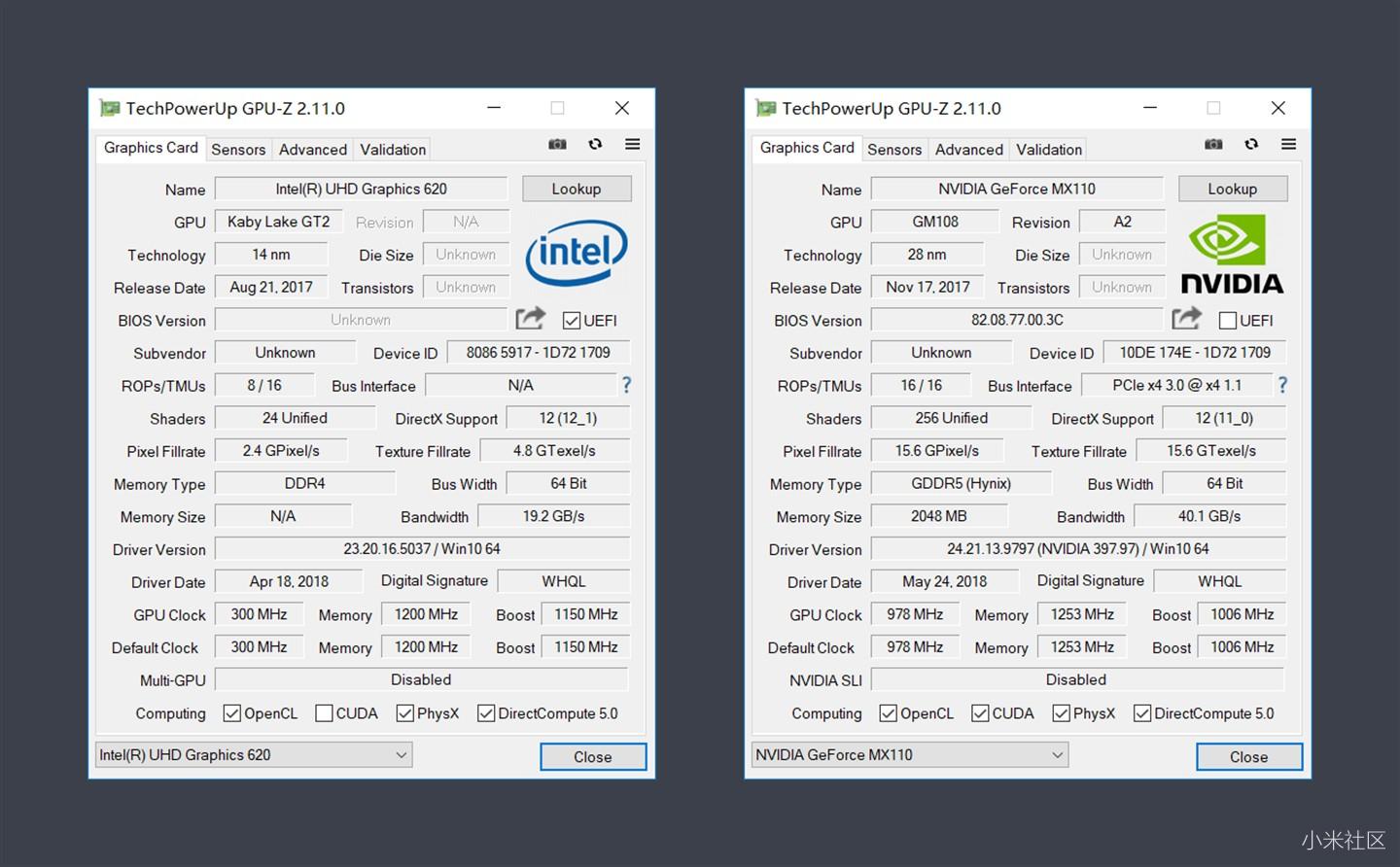Viewport: 1400px width, 867px height.
Task: Click the NVIDIA 397.97 driver version field
Action: [x=1078, y=549]
